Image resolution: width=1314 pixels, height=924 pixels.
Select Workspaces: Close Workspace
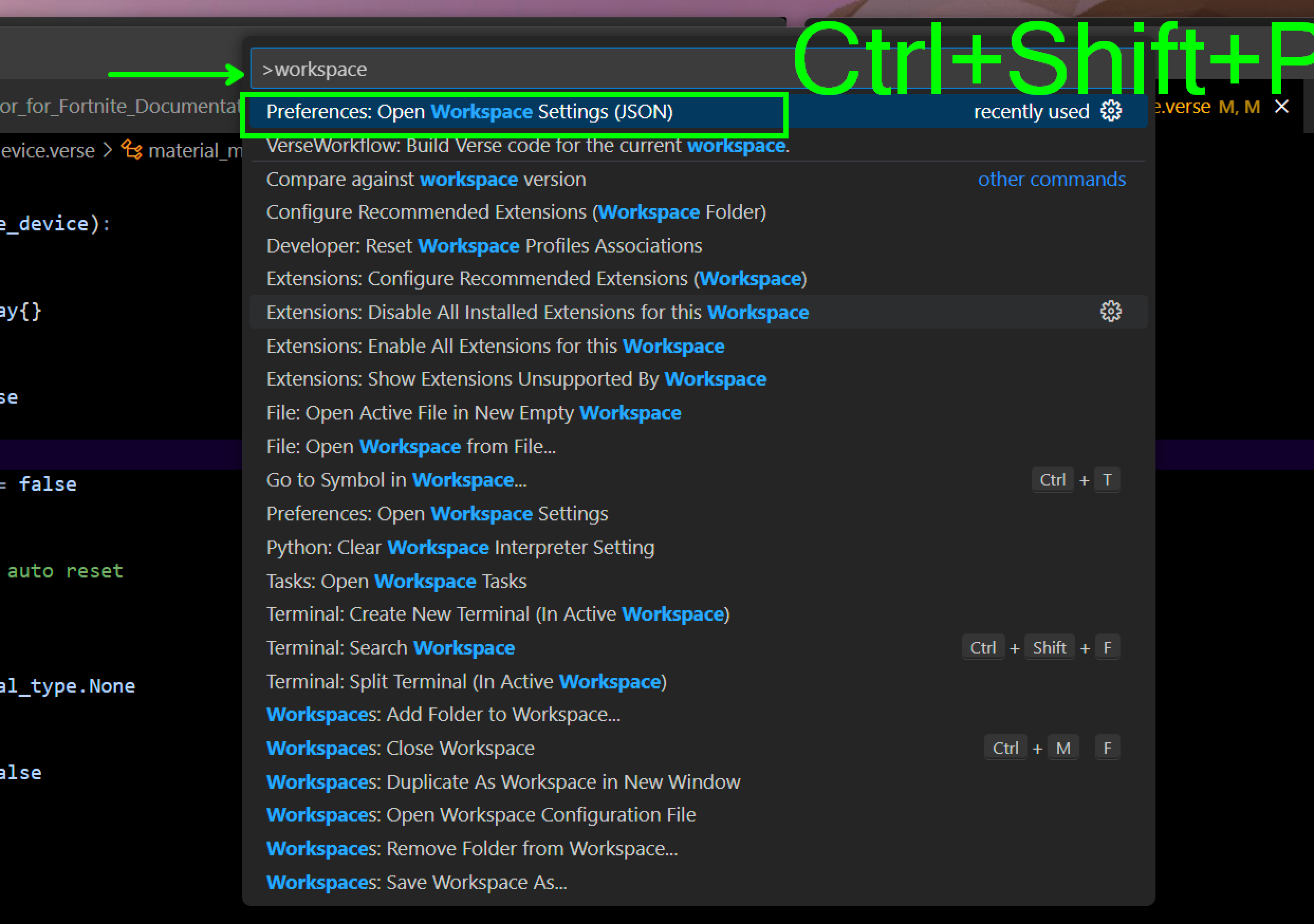[x=400, y=749]
